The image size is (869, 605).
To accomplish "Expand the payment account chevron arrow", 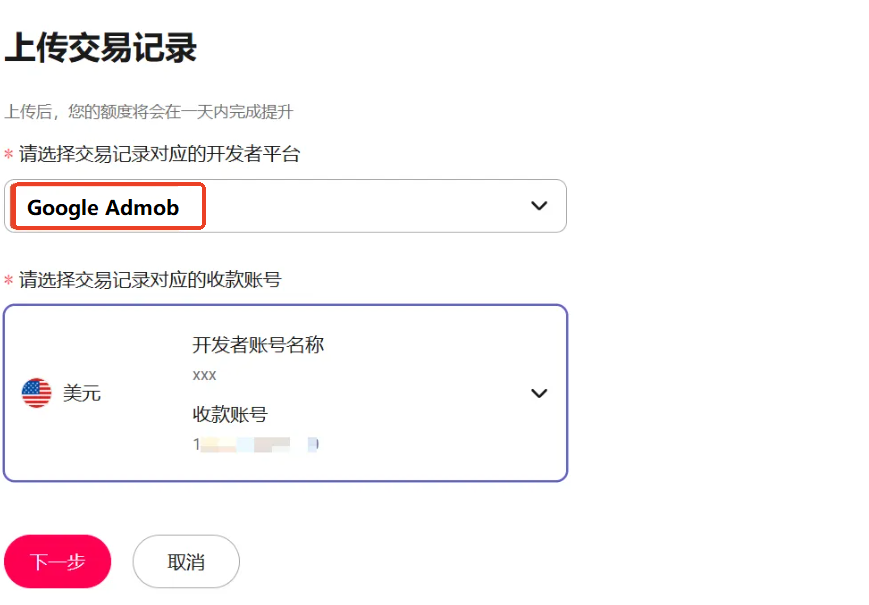I will click(539, 393).
